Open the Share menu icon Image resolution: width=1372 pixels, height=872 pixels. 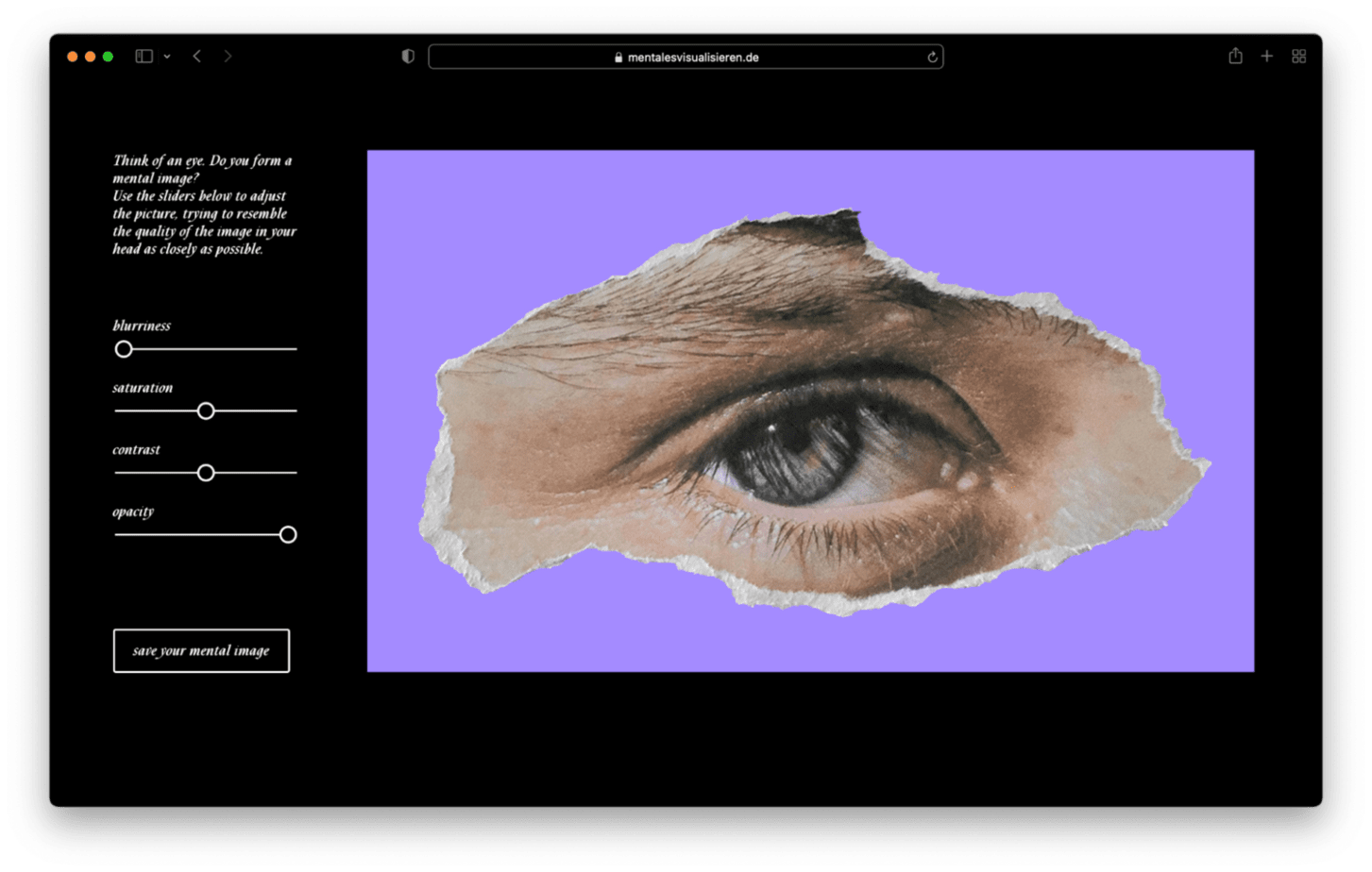tap(1235, 57)
